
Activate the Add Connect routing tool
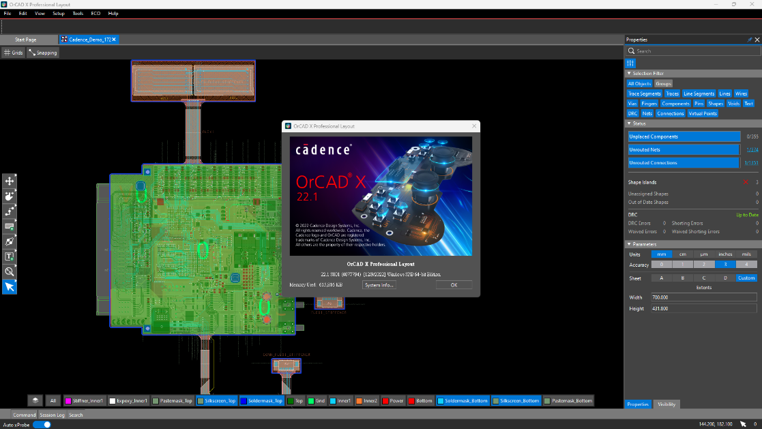pos(9,211)
